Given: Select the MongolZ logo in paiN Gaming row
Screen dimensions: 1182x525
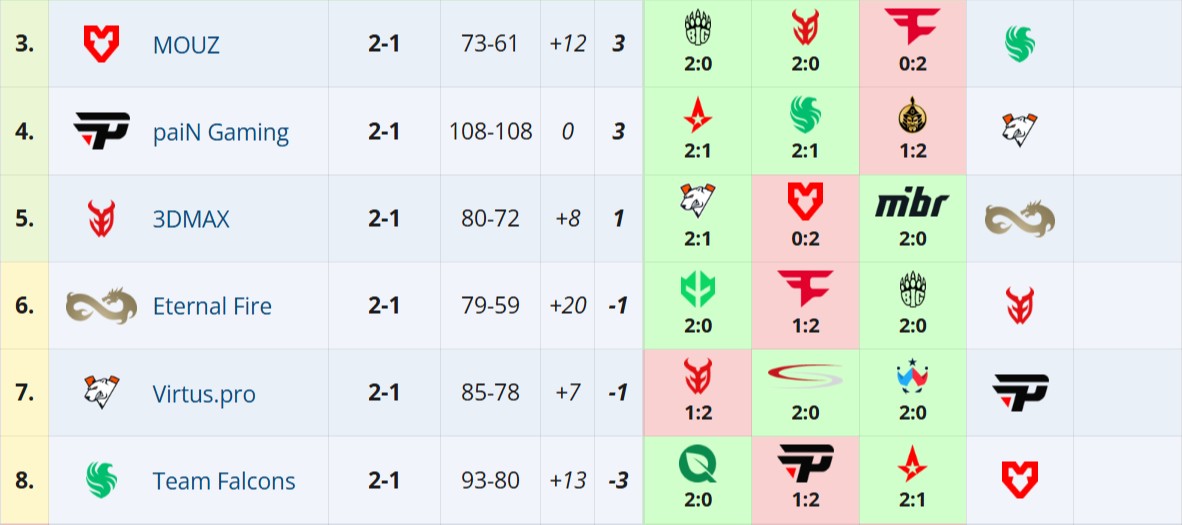Looking at the screenshot, I should [x=912, y=116].
